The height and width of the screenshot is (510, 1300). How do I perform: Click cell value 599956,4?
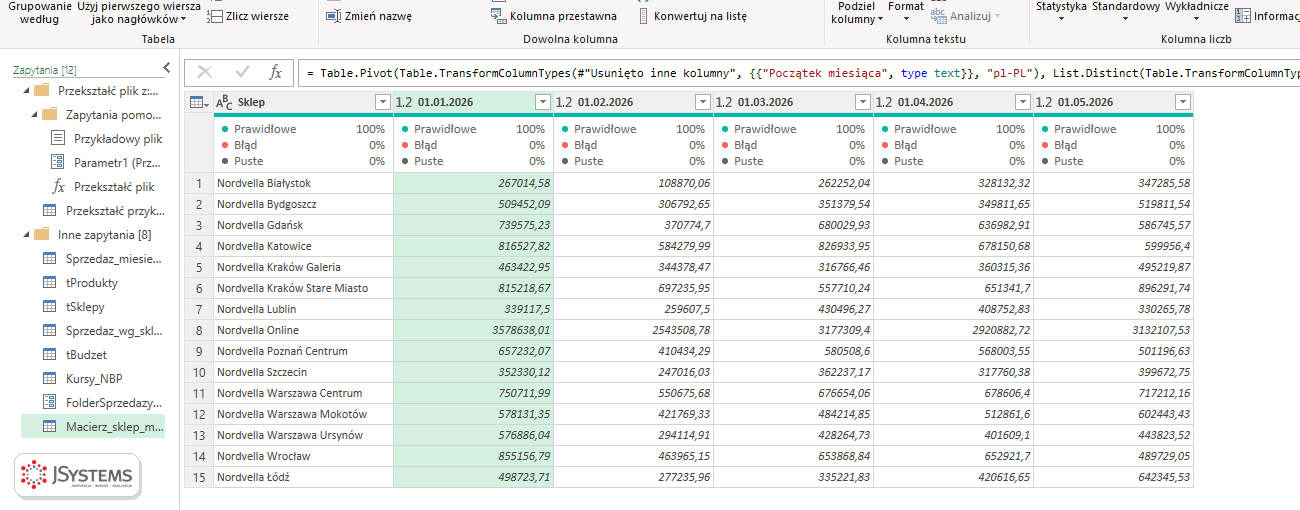point(1113,246)
